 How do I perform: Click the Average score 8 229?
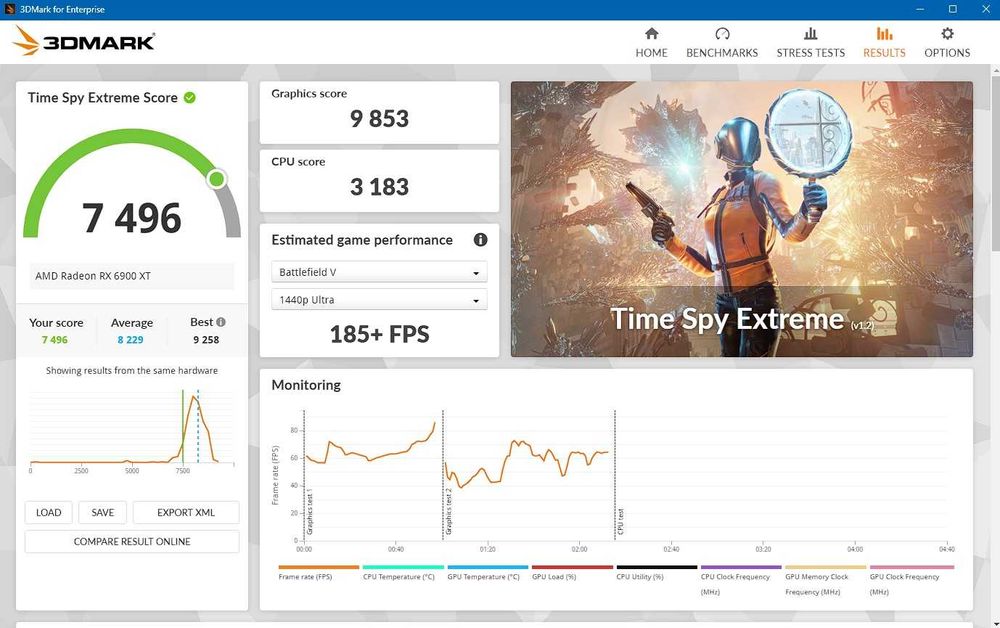click(x=130, y=340)
